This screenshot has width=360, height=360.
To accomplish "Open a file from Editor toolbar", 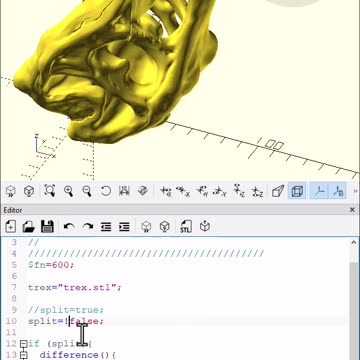I will point(29,227).
